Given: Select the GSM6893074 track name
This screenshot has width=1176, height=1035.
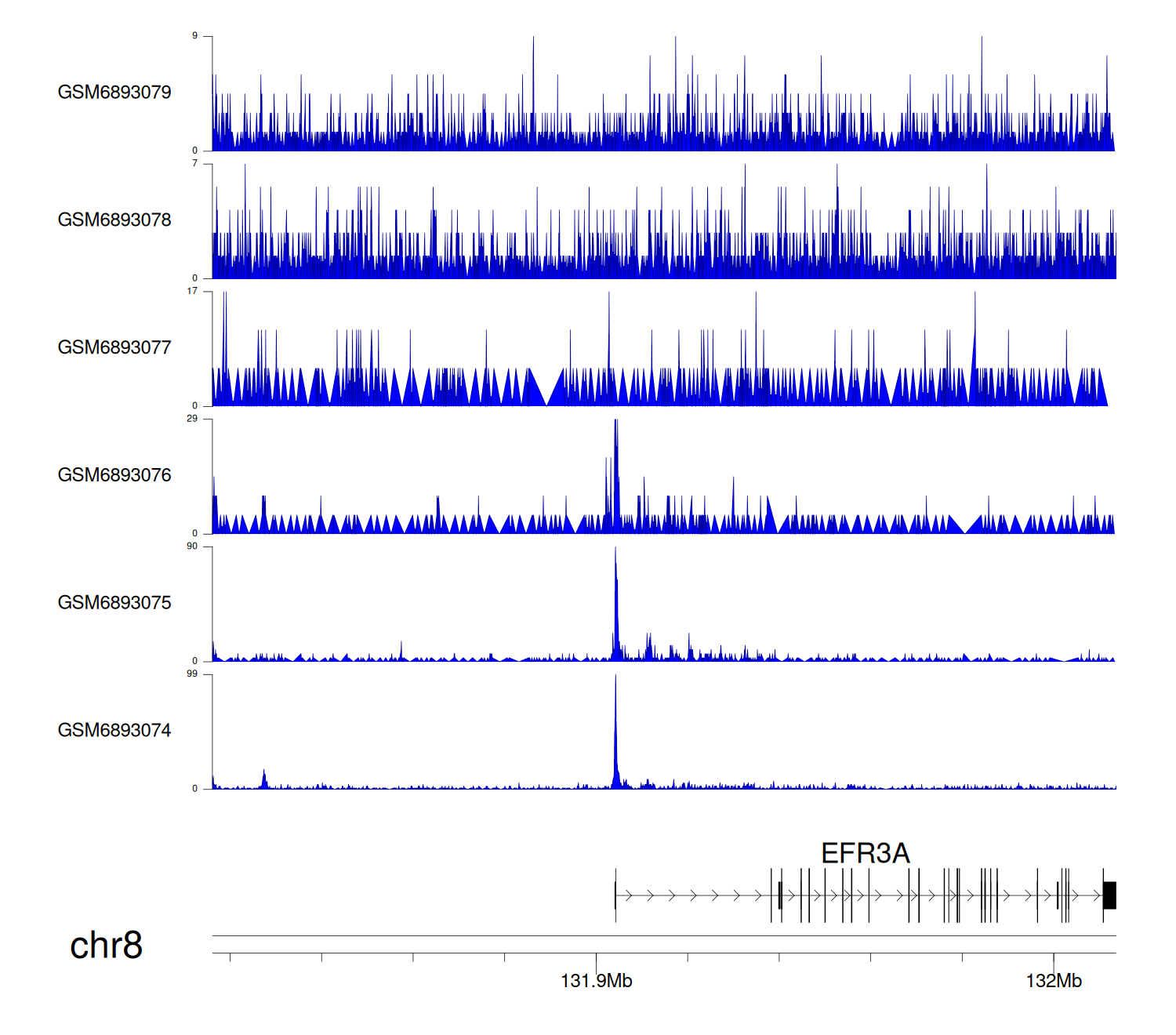Looking at the screenshot, I should [x=114, y=731].
